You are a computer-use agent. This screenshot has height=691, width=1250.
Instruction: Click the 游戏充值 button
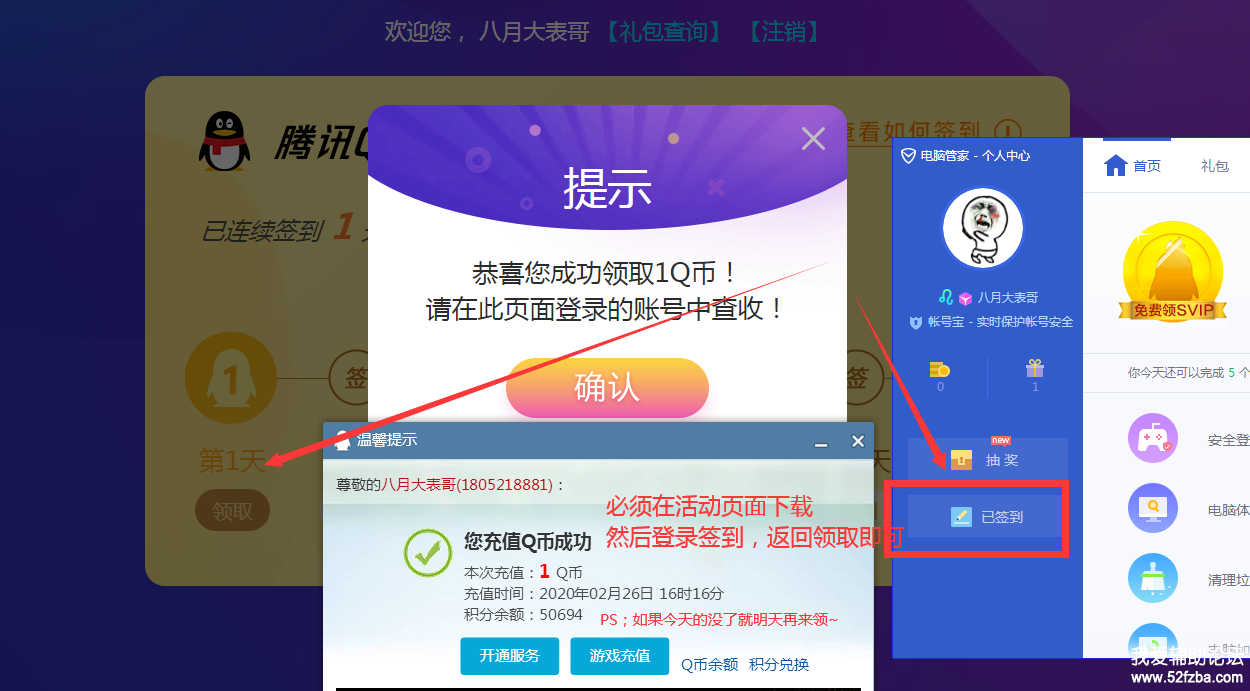click(x=620, y=656)
